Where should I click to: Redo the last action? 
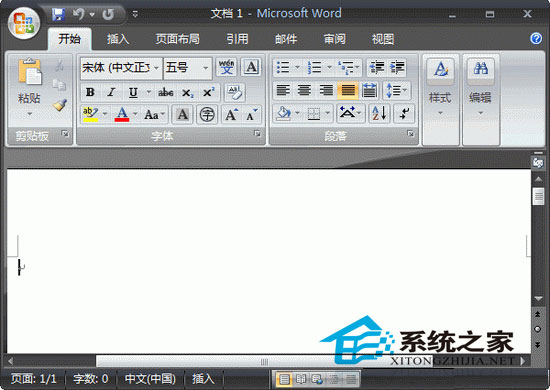tap(108, 14)
